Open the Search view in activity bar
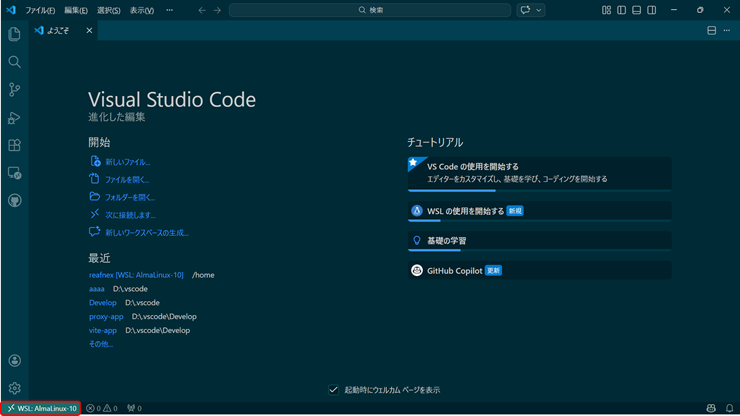The width and height of the screenshot is (740, 416). tap(14, 62)
